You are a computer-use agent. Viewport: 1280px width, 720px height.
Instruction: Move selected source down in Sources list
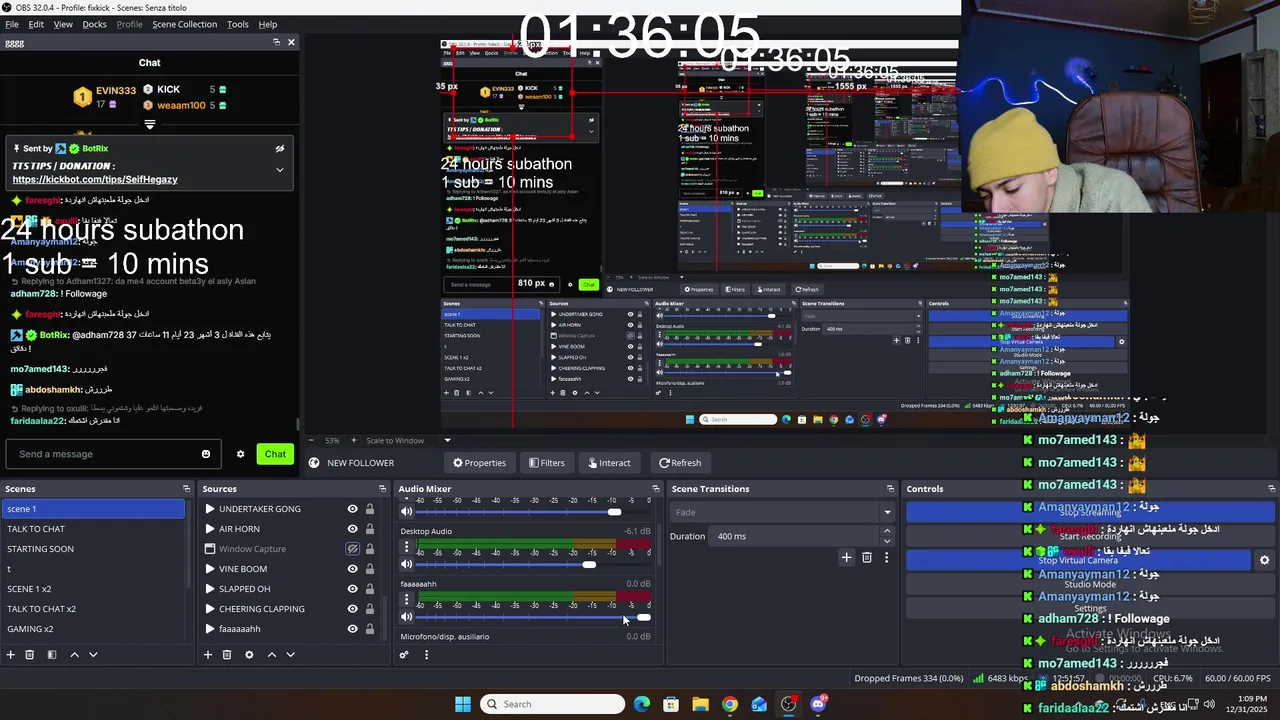pyautogui.click(x=290, y=655)
